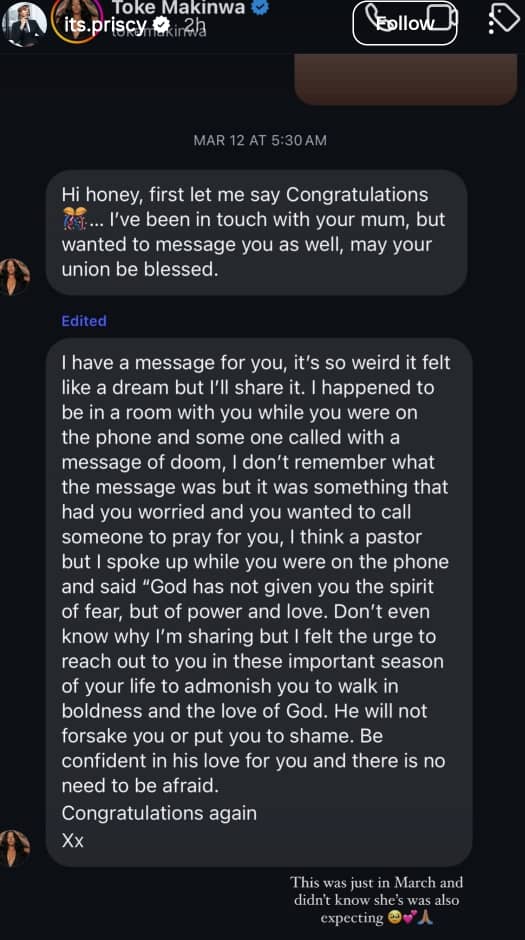525x940 pixels.
Task: Open the label tag icon
Action: click(503, 19)
